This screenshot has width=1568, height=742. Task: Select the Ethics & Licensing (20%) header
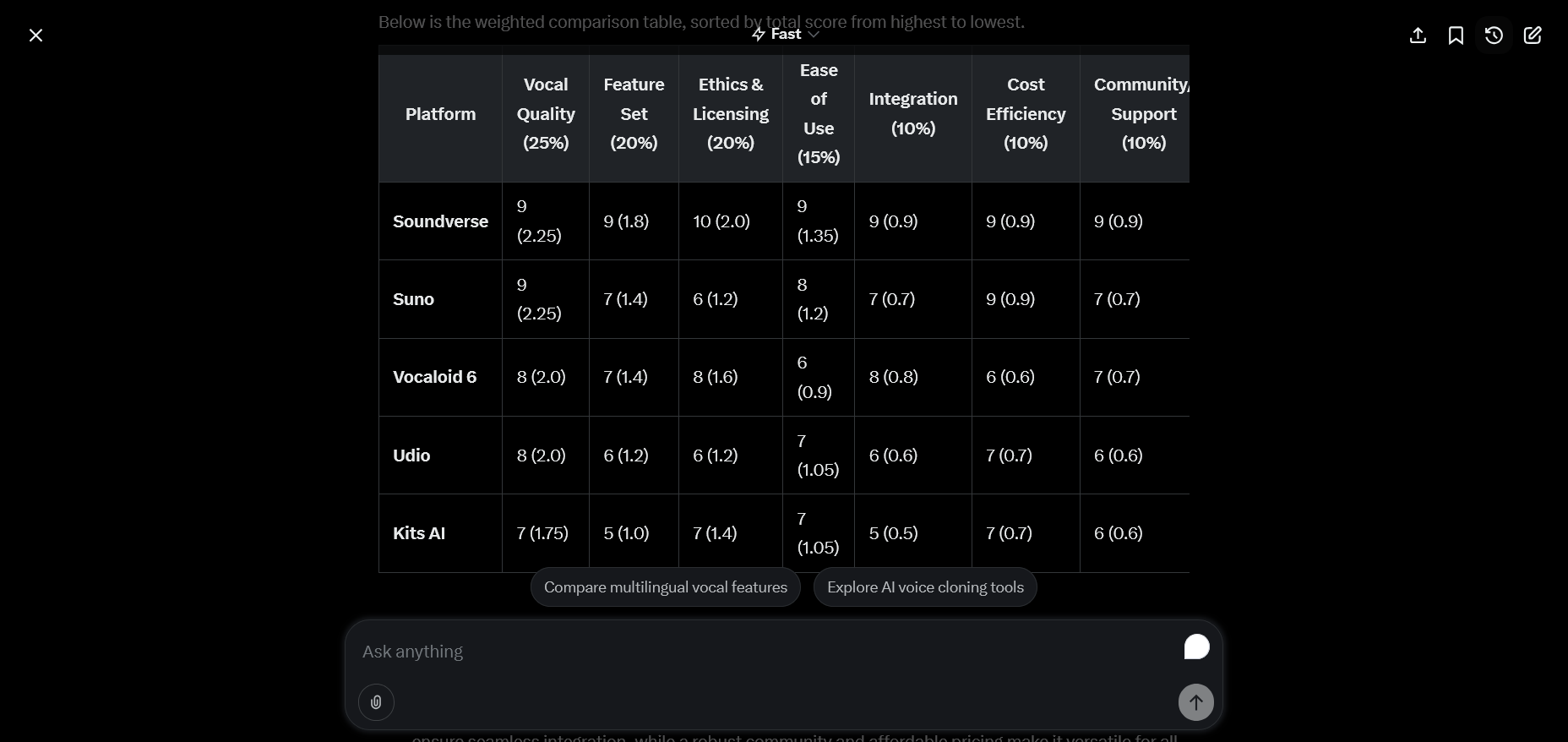731,114
